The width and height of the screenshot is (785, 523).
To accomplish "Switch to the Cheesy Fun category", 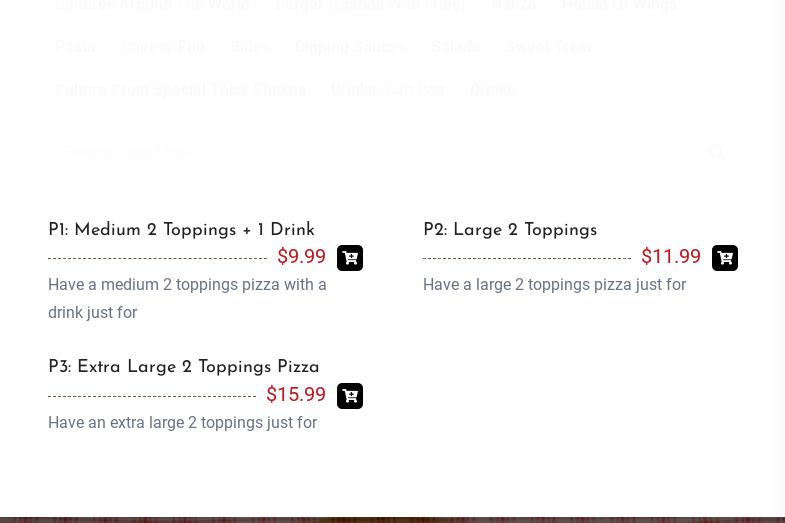I will click(x=162, y=47).
